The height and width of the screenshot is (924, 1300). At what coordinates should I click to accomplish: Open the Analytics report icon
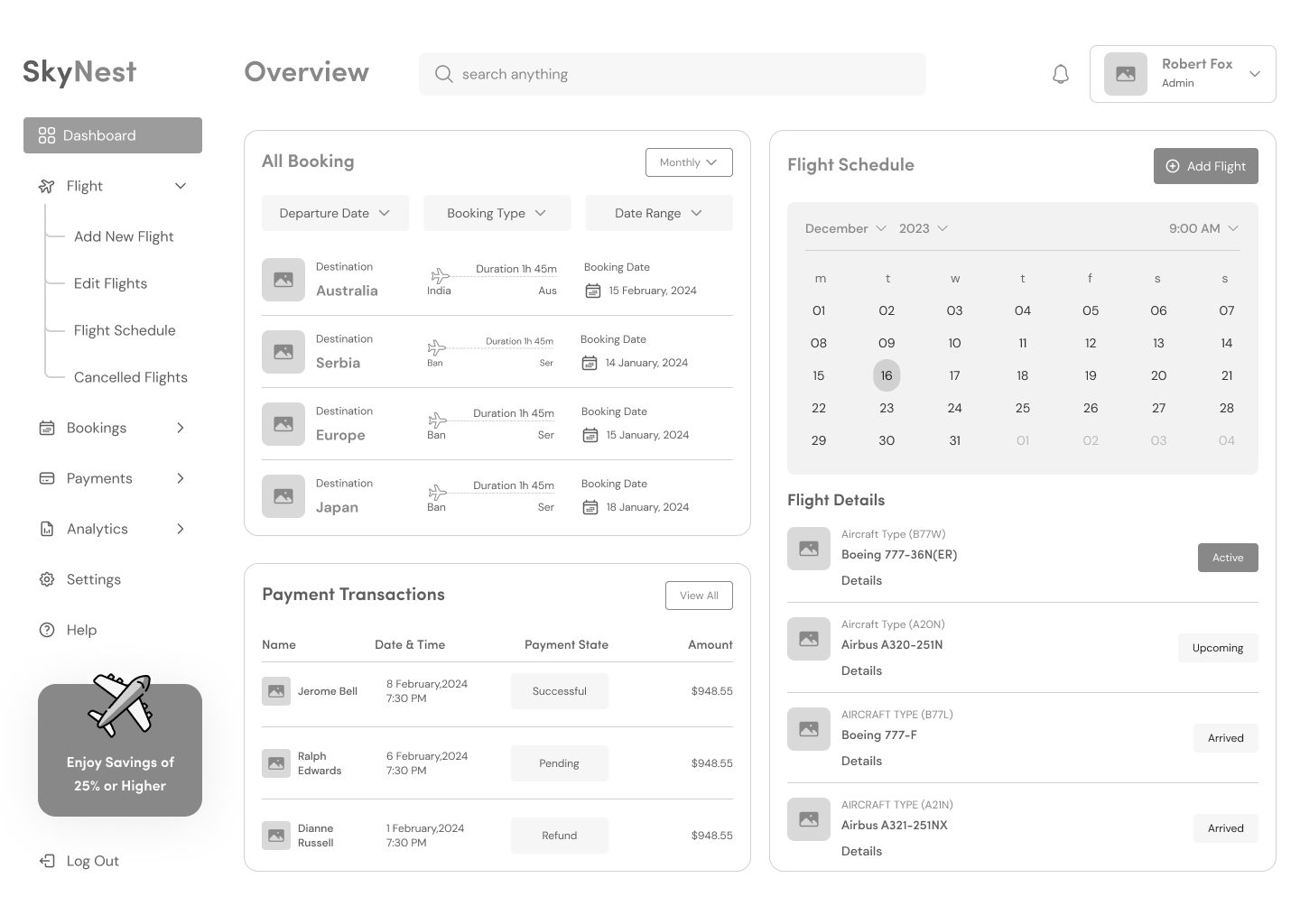(47, 528)
